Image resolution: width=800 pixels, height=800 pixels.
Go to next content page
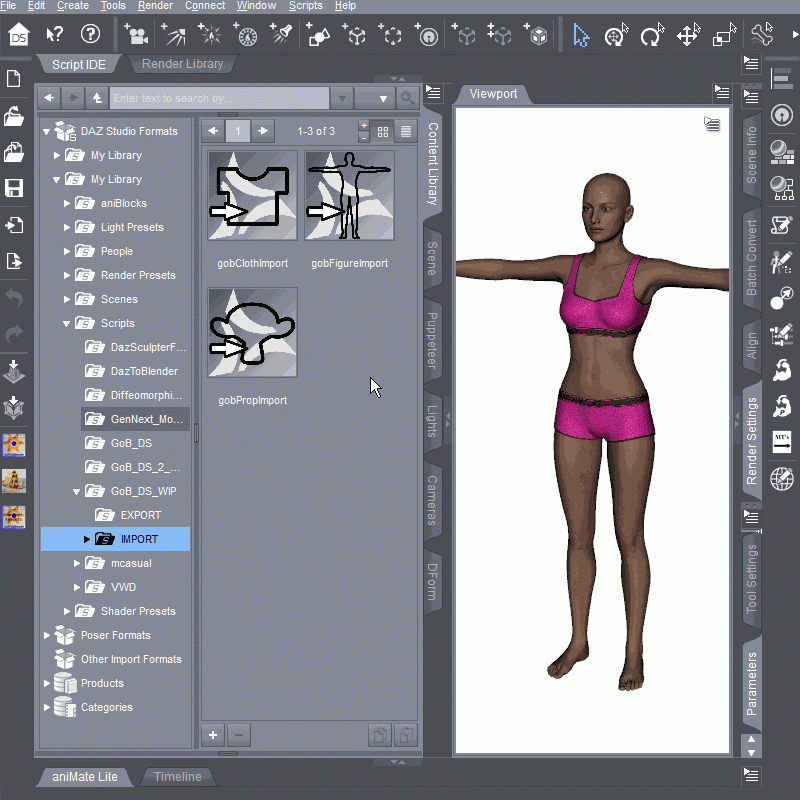pyautogui.click(x=263, y=131)
